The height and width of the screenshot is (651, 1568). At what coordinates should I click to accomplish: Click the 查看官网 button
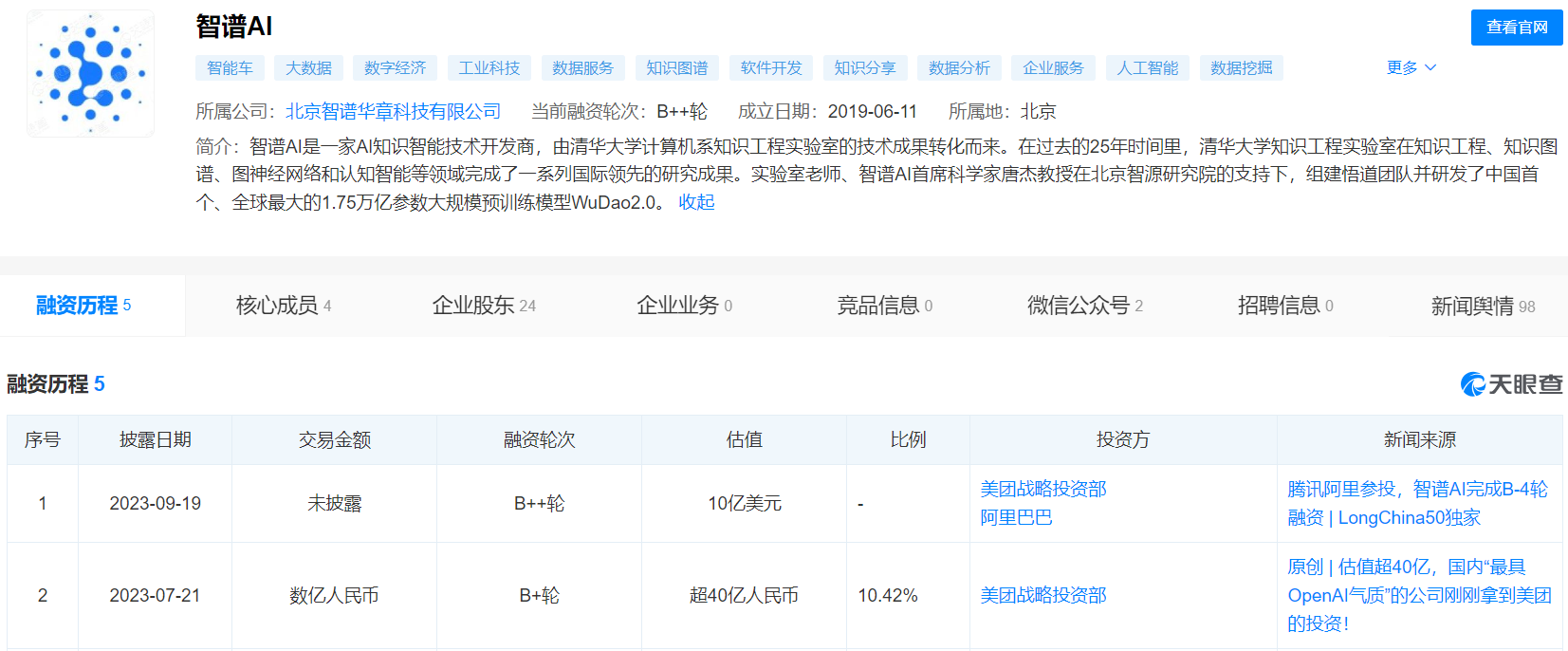(1517, 28)
